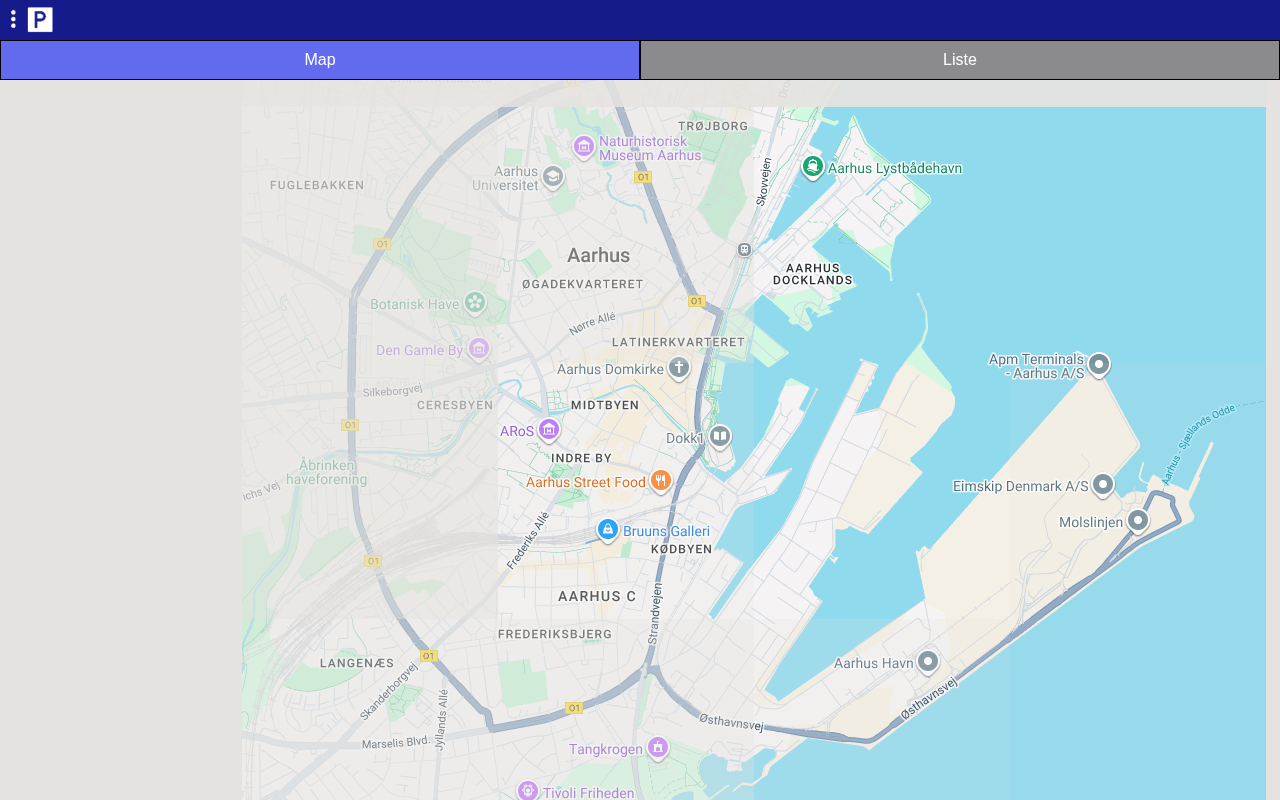Open the Dokk1 library marker
This screenshot has height=800, width=1280.
pyautogui.click(x=720, y=436)
